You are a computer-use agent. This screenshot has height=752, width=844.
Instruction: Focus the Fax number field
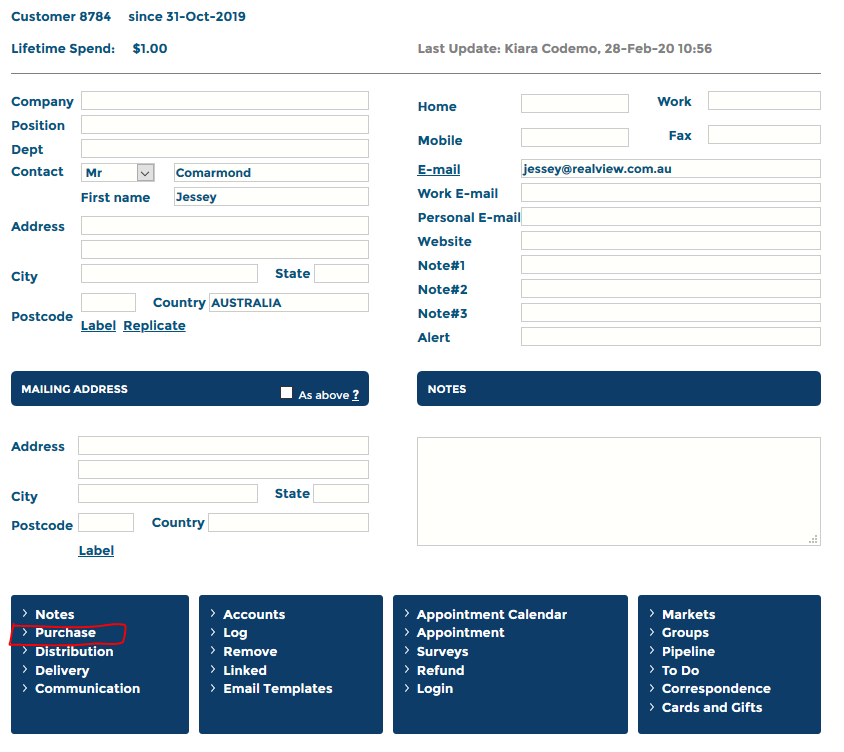click(764, 135)
